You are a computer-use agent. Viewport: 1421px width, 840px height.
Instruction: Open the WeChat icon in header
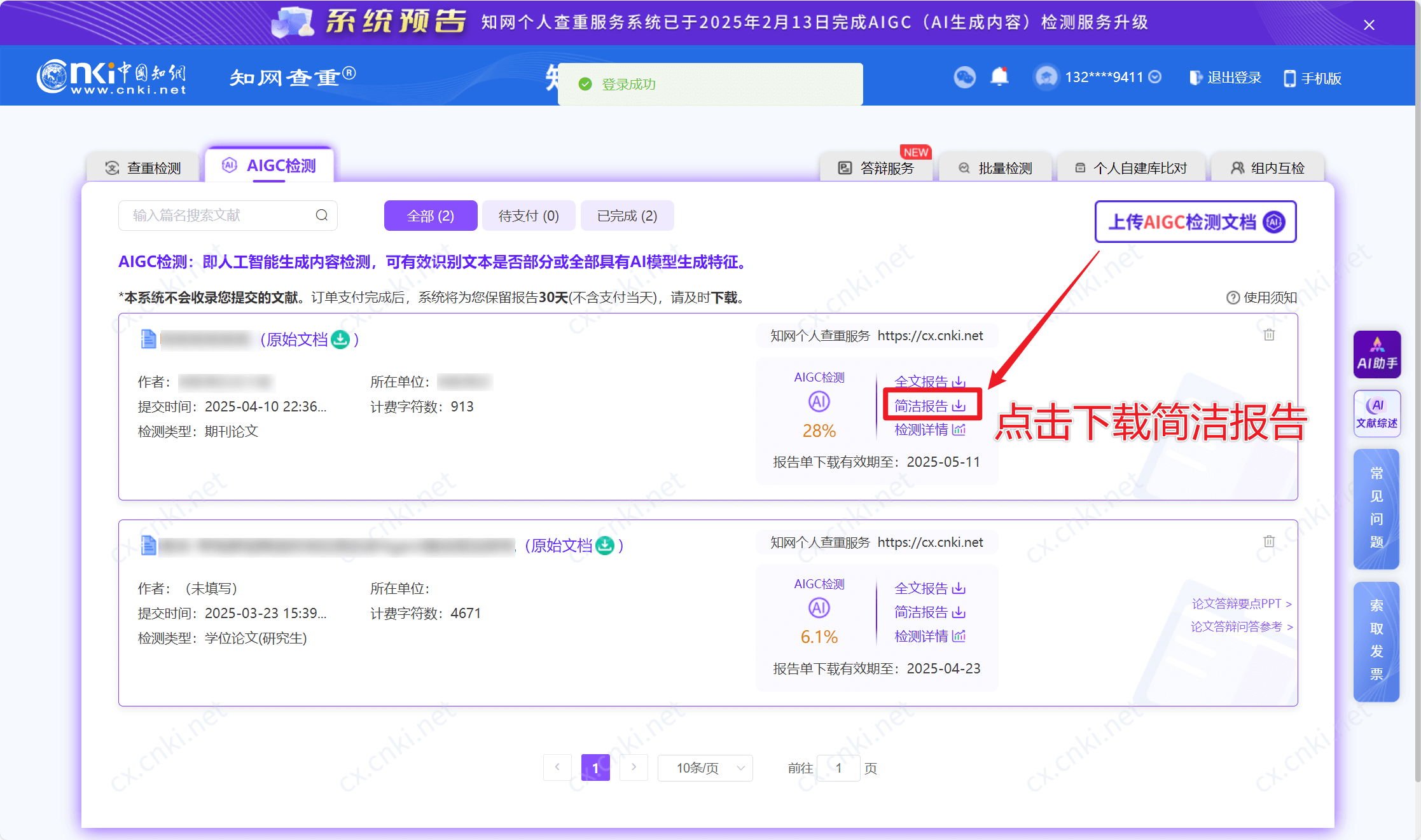pyautogui.click(x=964, y=78)
